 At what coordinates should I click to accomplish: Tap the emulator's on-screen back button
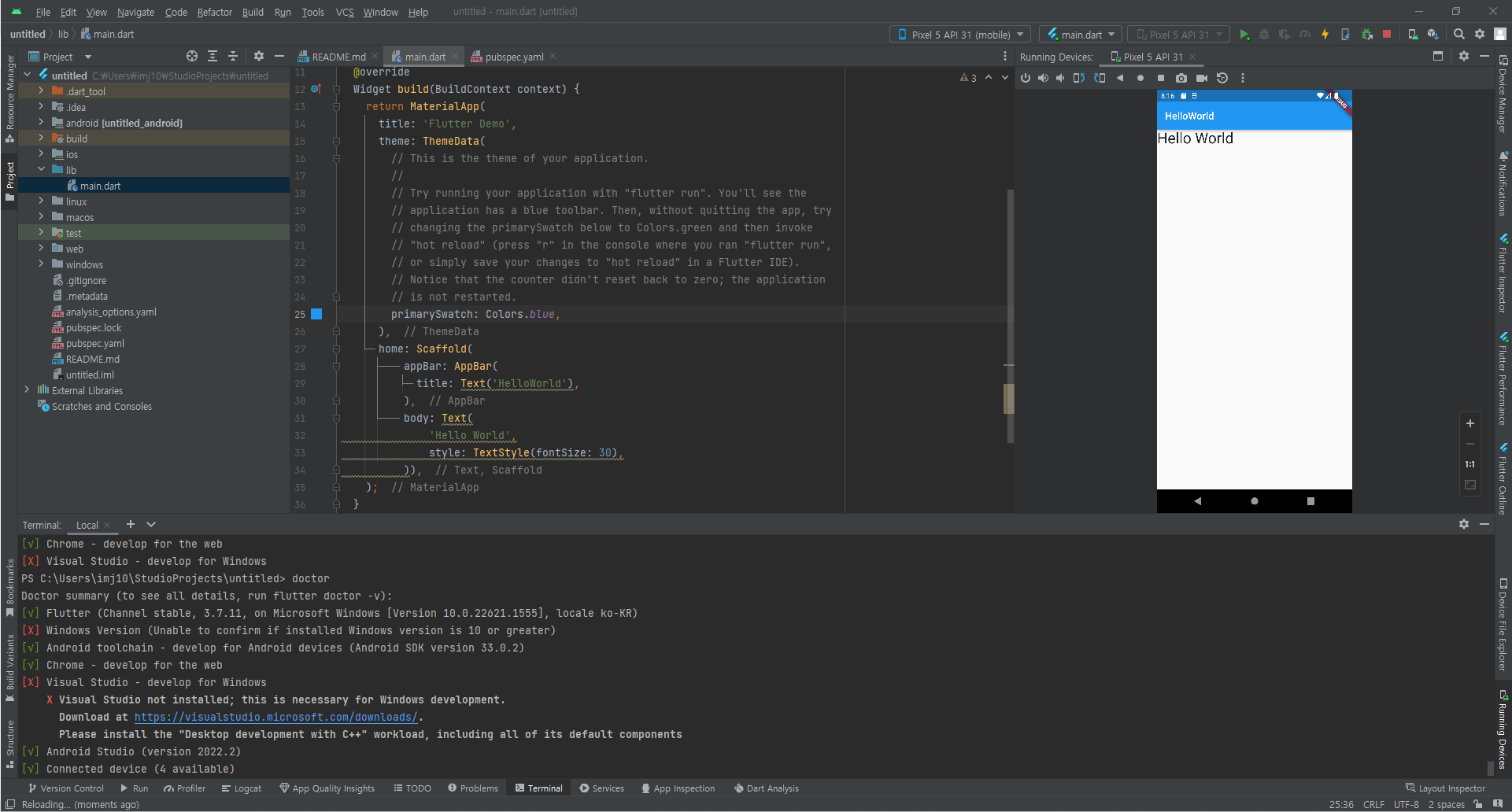pyautogui.click(x=1198, y=501)
